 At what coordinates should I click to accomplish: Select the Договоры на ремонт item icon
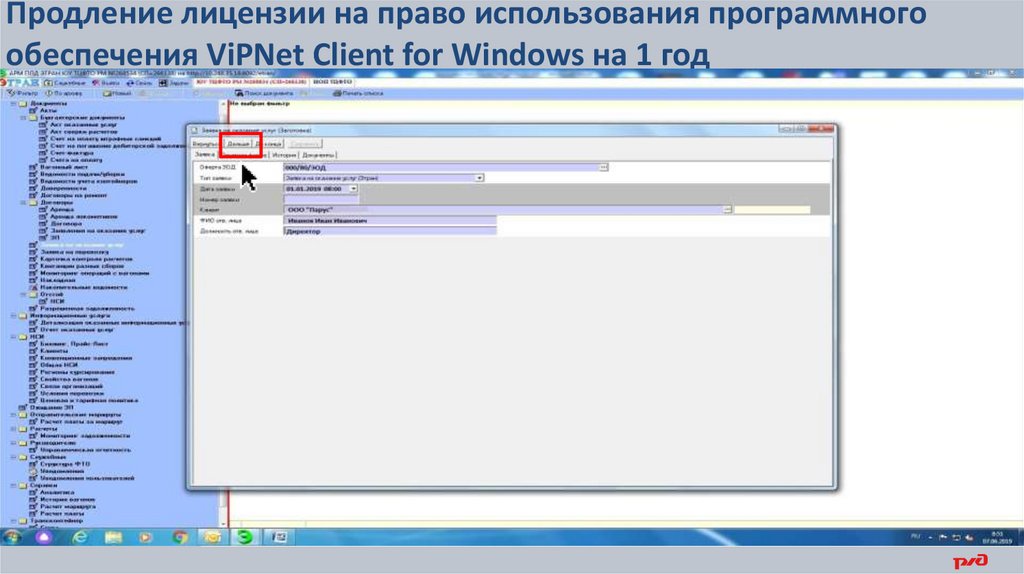pos(33,195)
